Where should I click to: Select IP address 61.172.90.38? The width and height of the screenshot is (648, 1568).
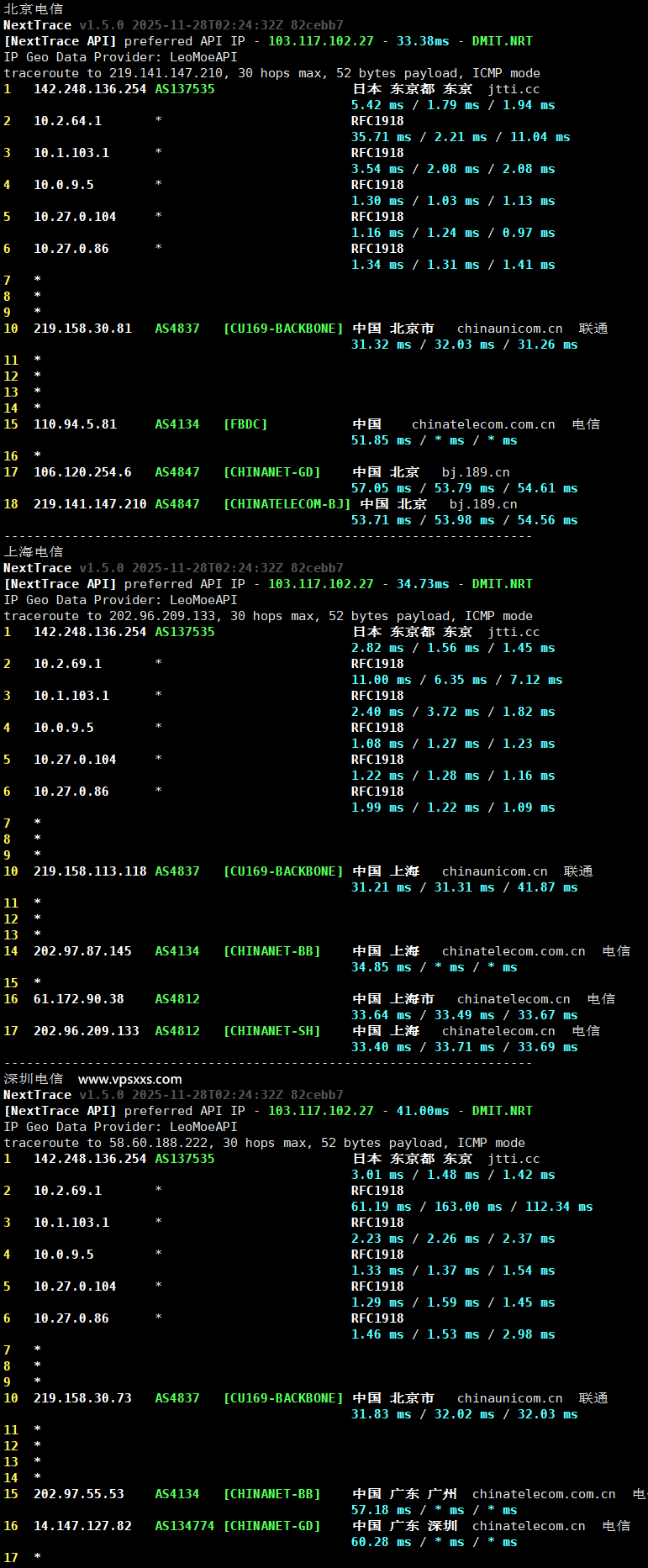tap(79, 999)
